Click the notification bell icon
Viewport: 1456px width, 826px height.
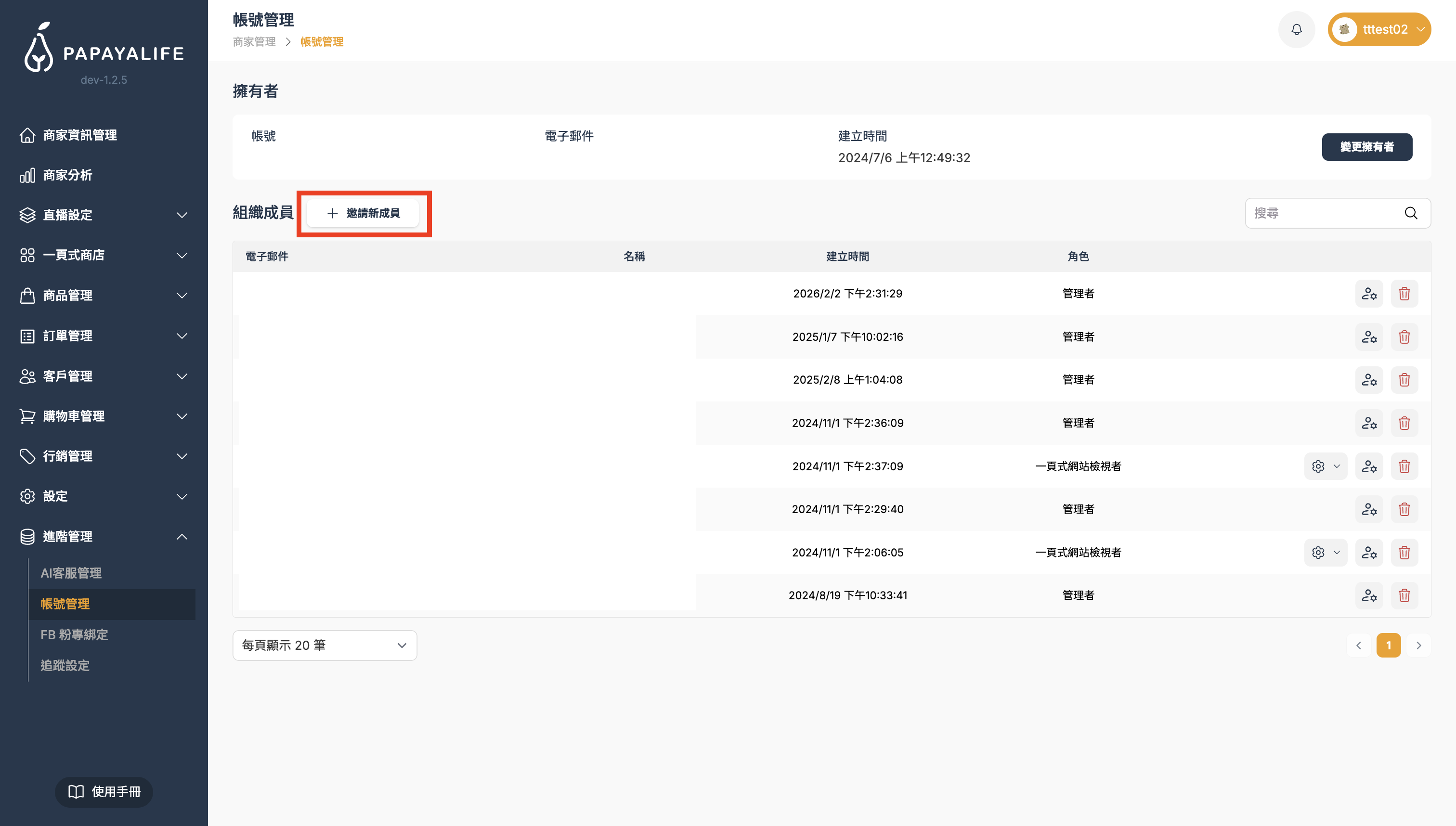[1297, 29]
